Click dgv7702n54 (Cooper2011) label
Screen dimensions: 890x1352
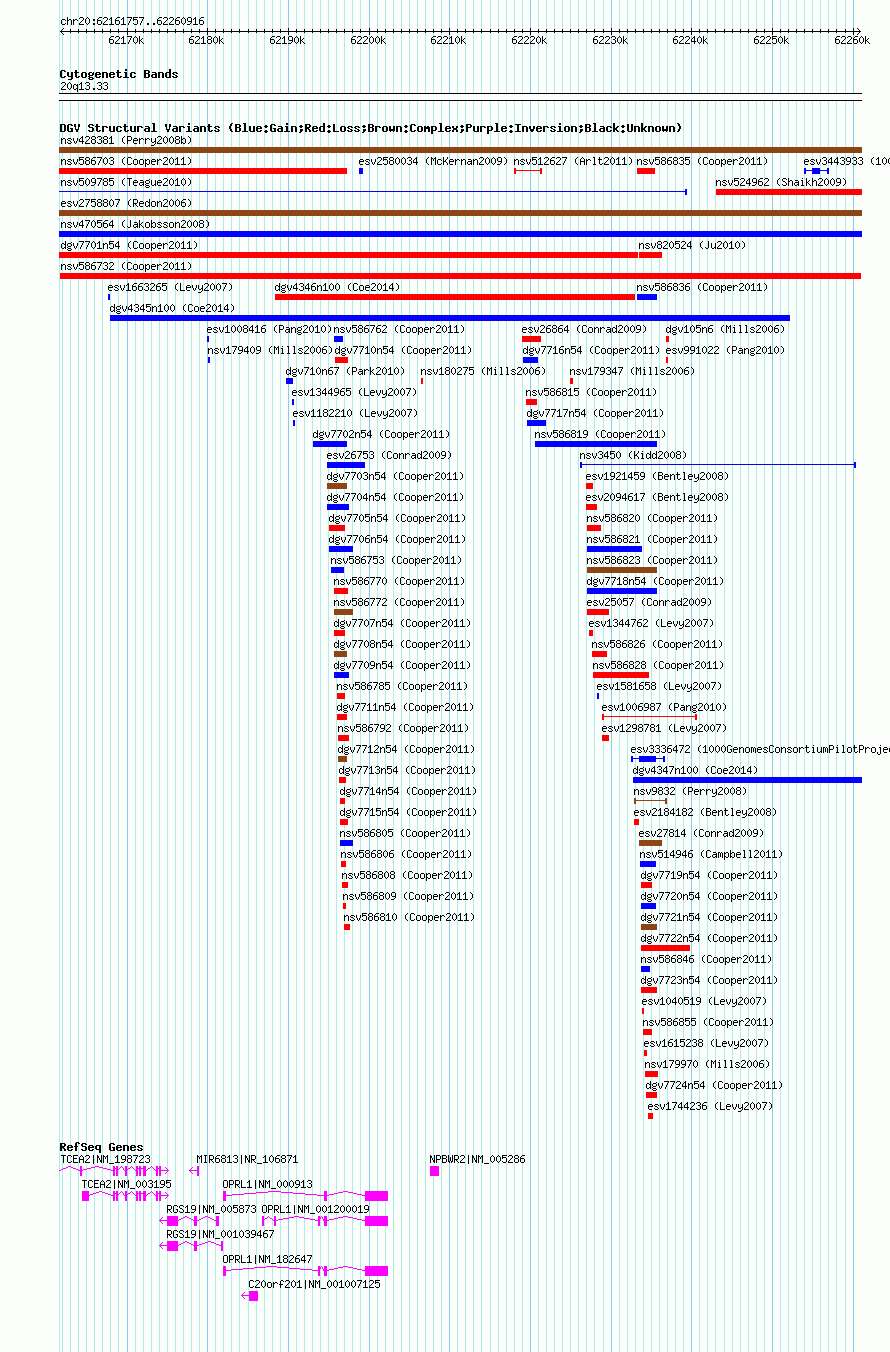381,434
